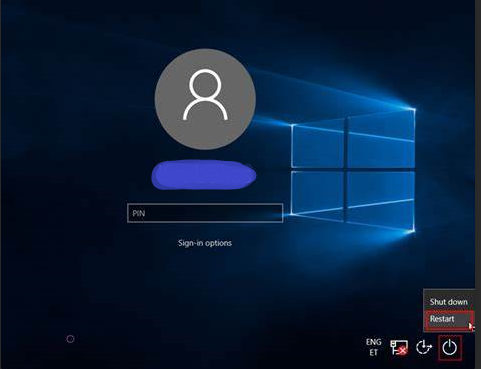Open the ENG input language switcher

pos(373,342)
